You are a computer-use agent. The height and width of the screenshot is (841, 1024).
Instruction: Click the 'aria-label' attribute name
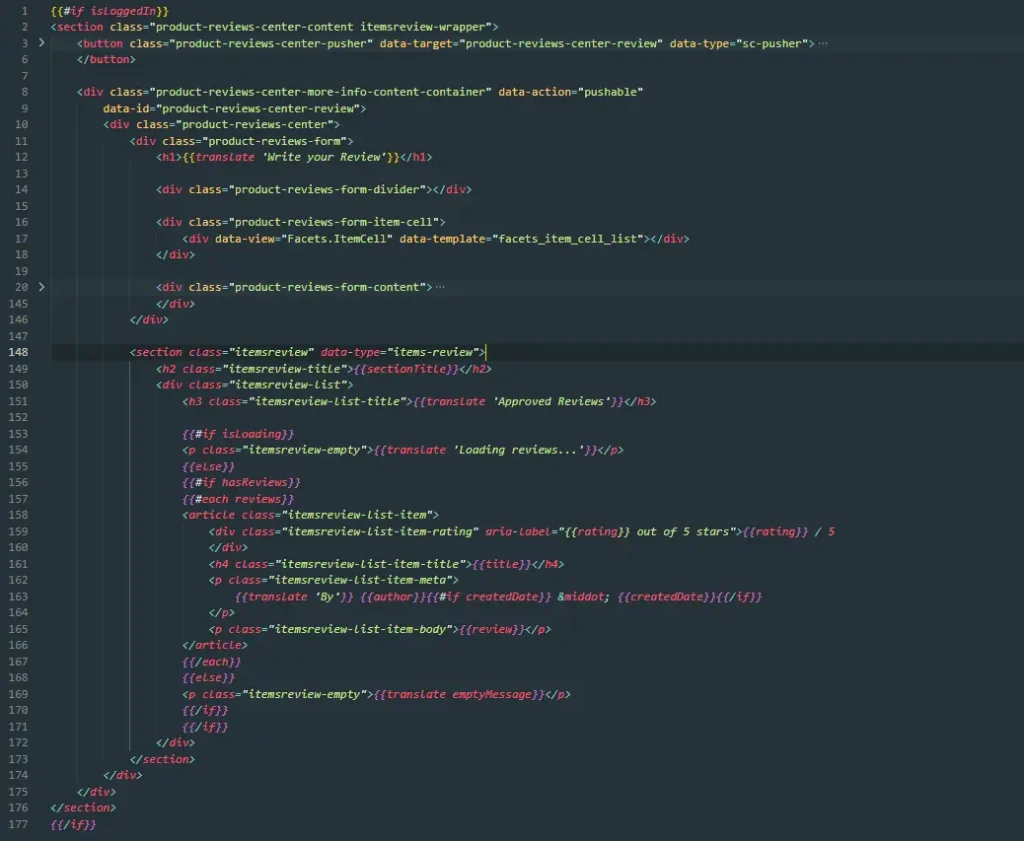(518, 532)
